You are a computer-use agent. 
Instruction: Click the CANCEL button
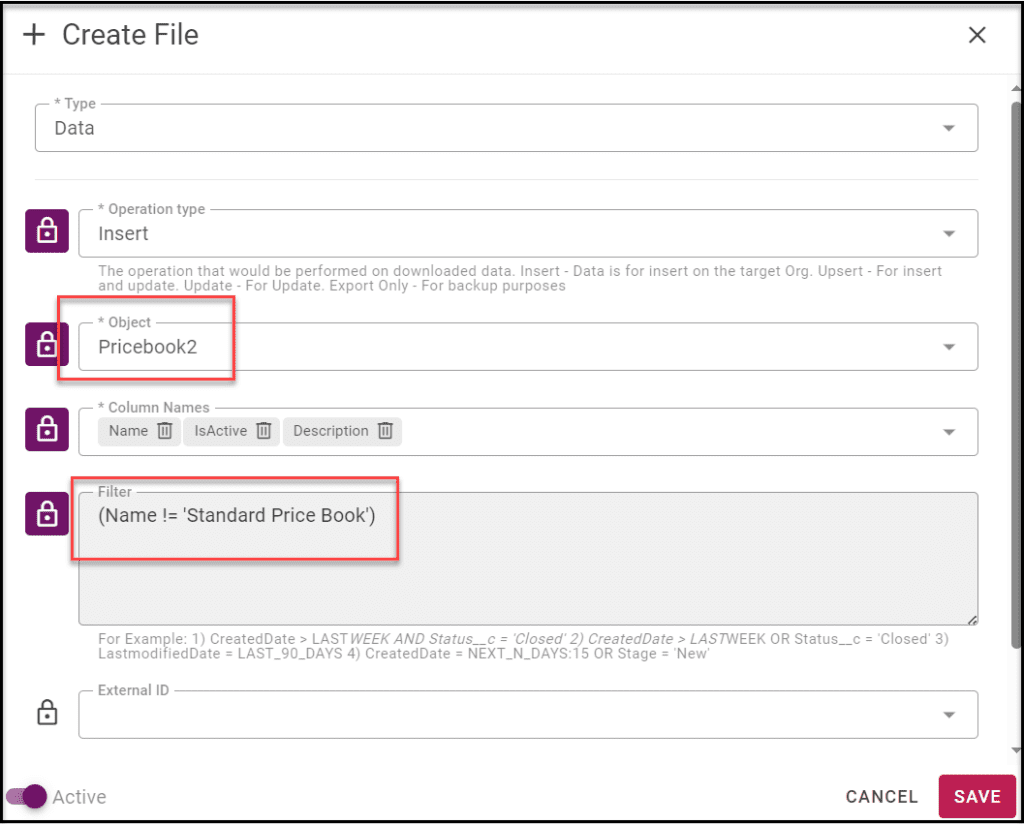click(882, 797)
